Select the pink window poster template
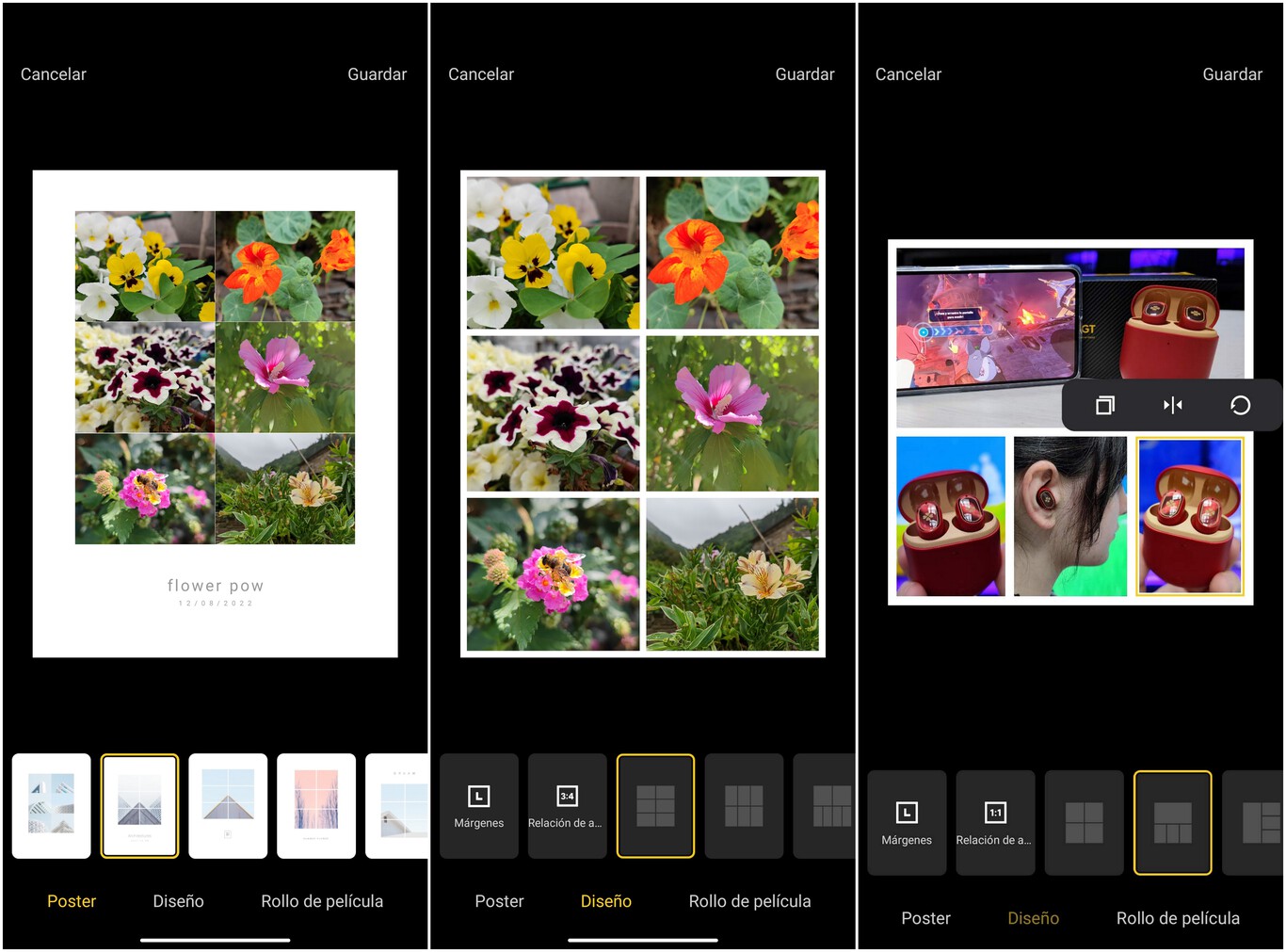This screenshot has height=952, width=1286. pos(315,805)
